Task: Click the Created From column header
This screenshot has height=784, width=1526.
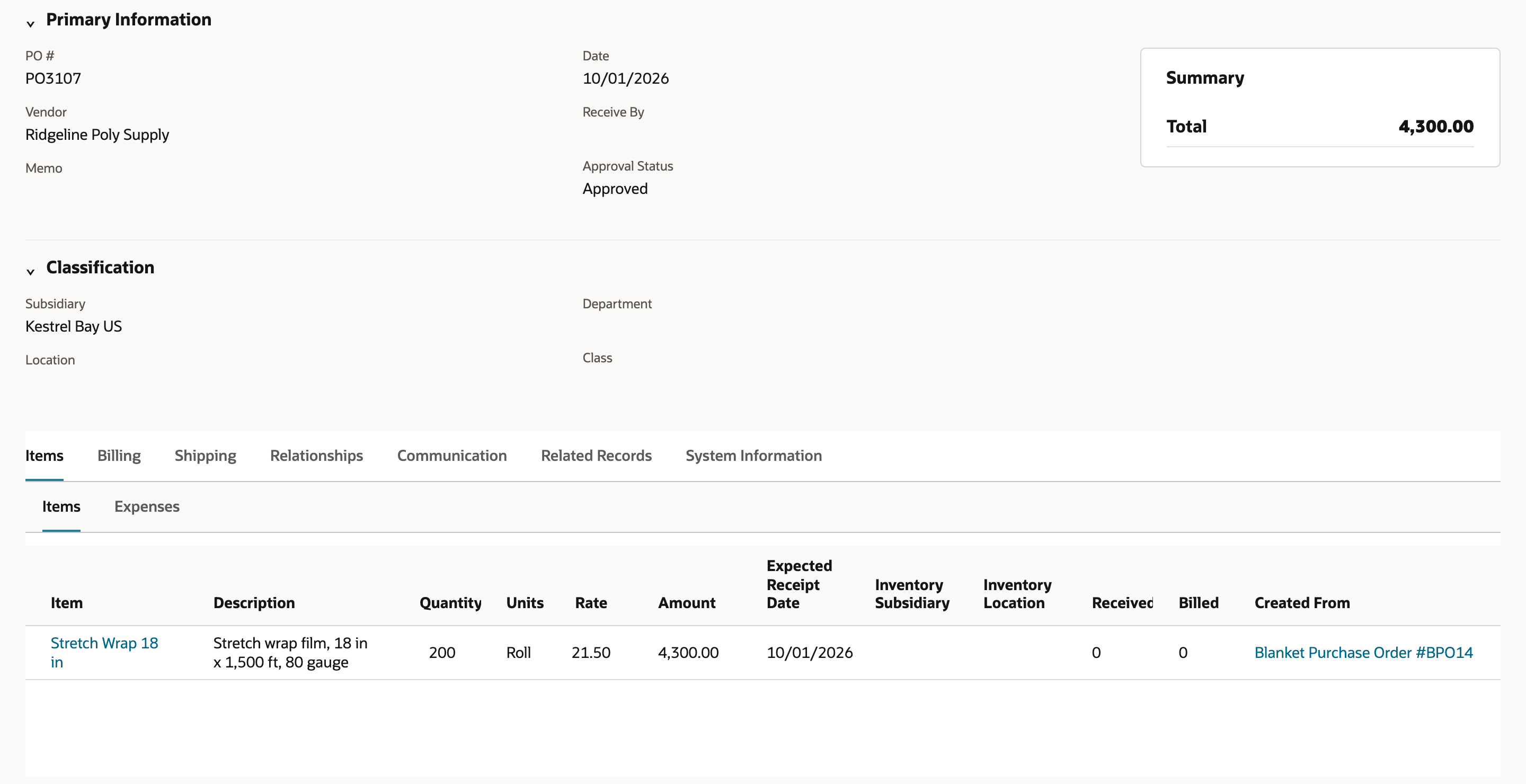Action: click(1302, 603)
